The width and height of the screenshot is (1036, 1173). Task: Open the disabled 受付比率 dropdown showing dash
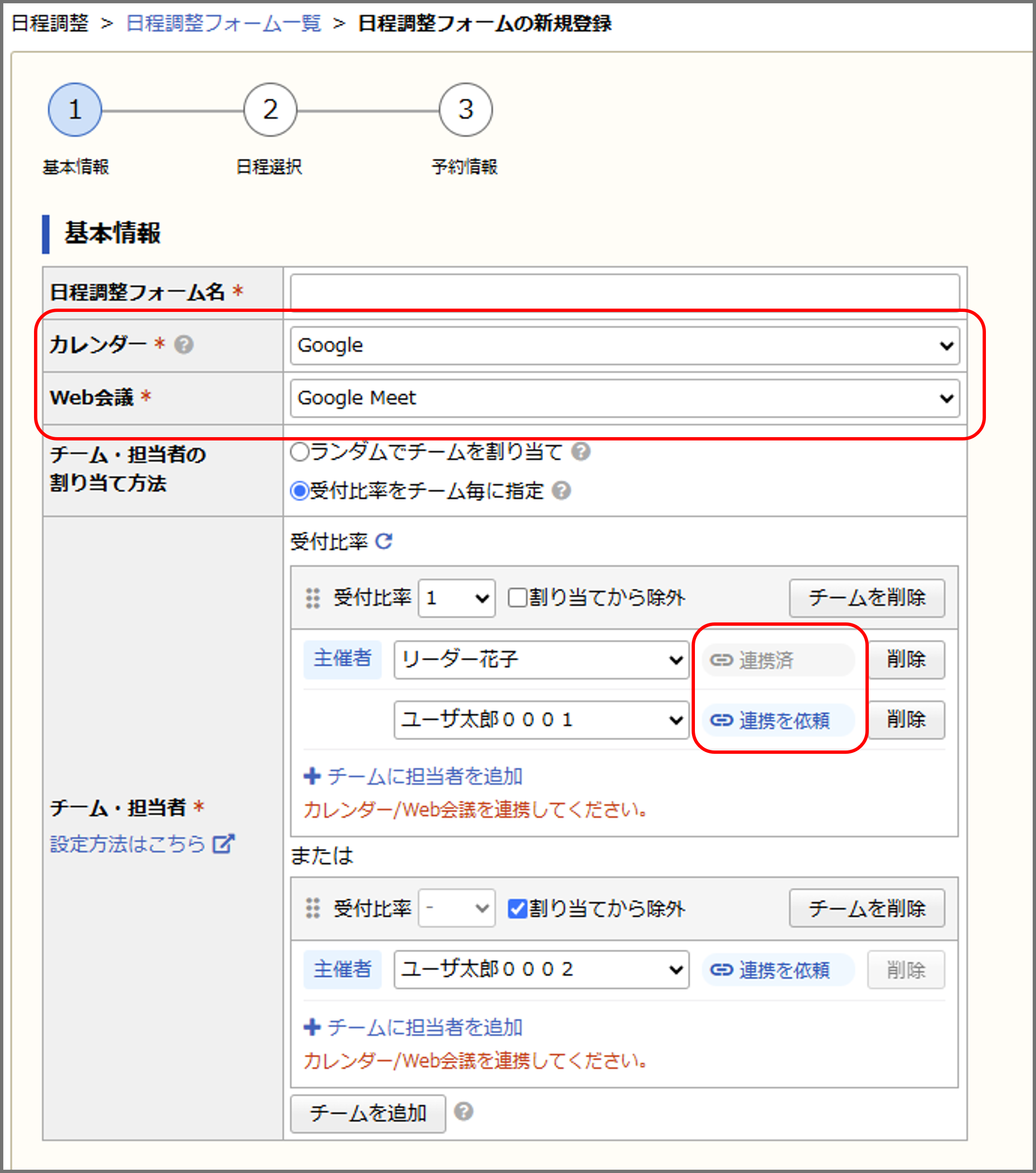tap(457, 908)
